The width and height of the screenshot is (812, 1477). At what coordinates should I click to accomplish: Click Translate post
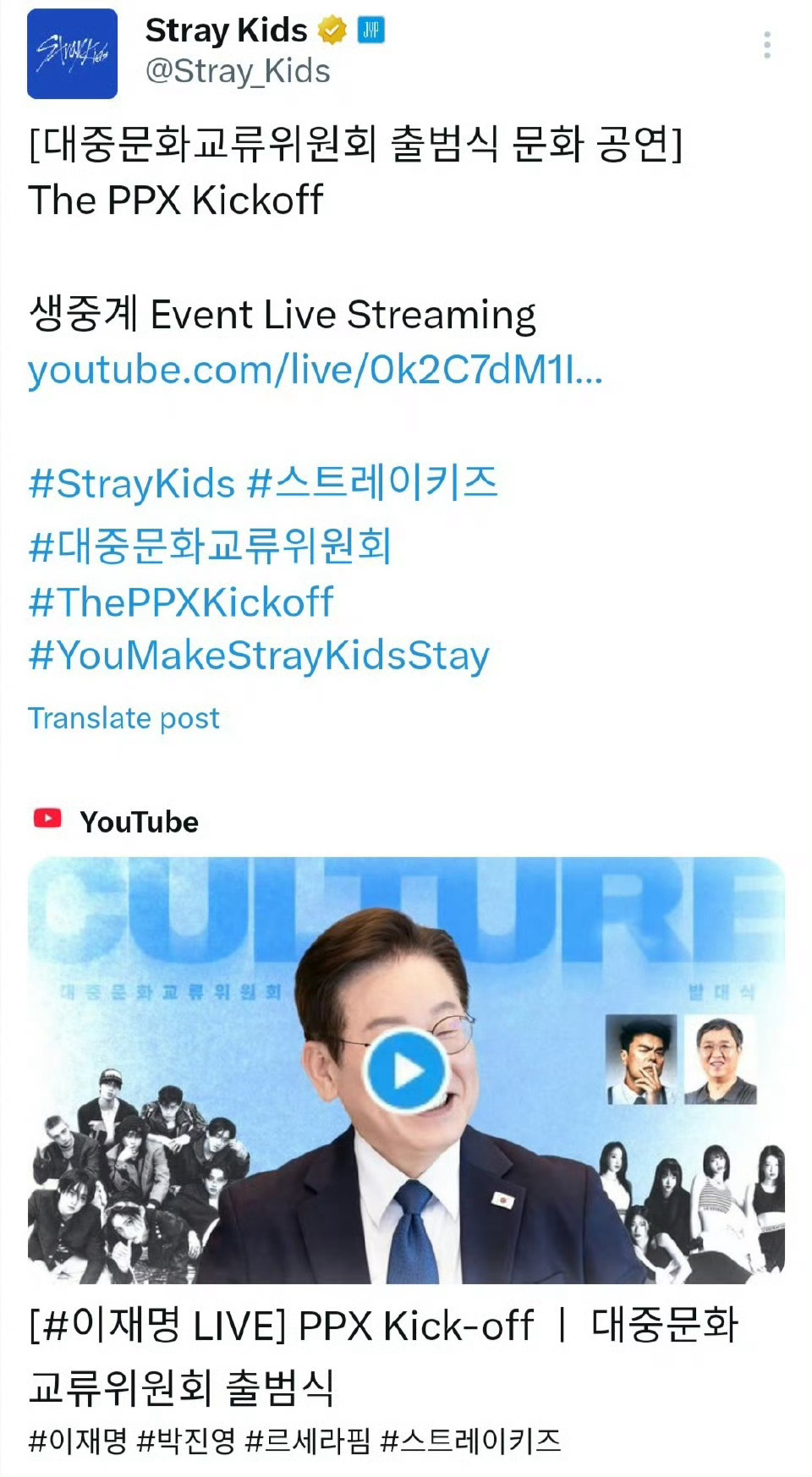[x=123, y=718]
